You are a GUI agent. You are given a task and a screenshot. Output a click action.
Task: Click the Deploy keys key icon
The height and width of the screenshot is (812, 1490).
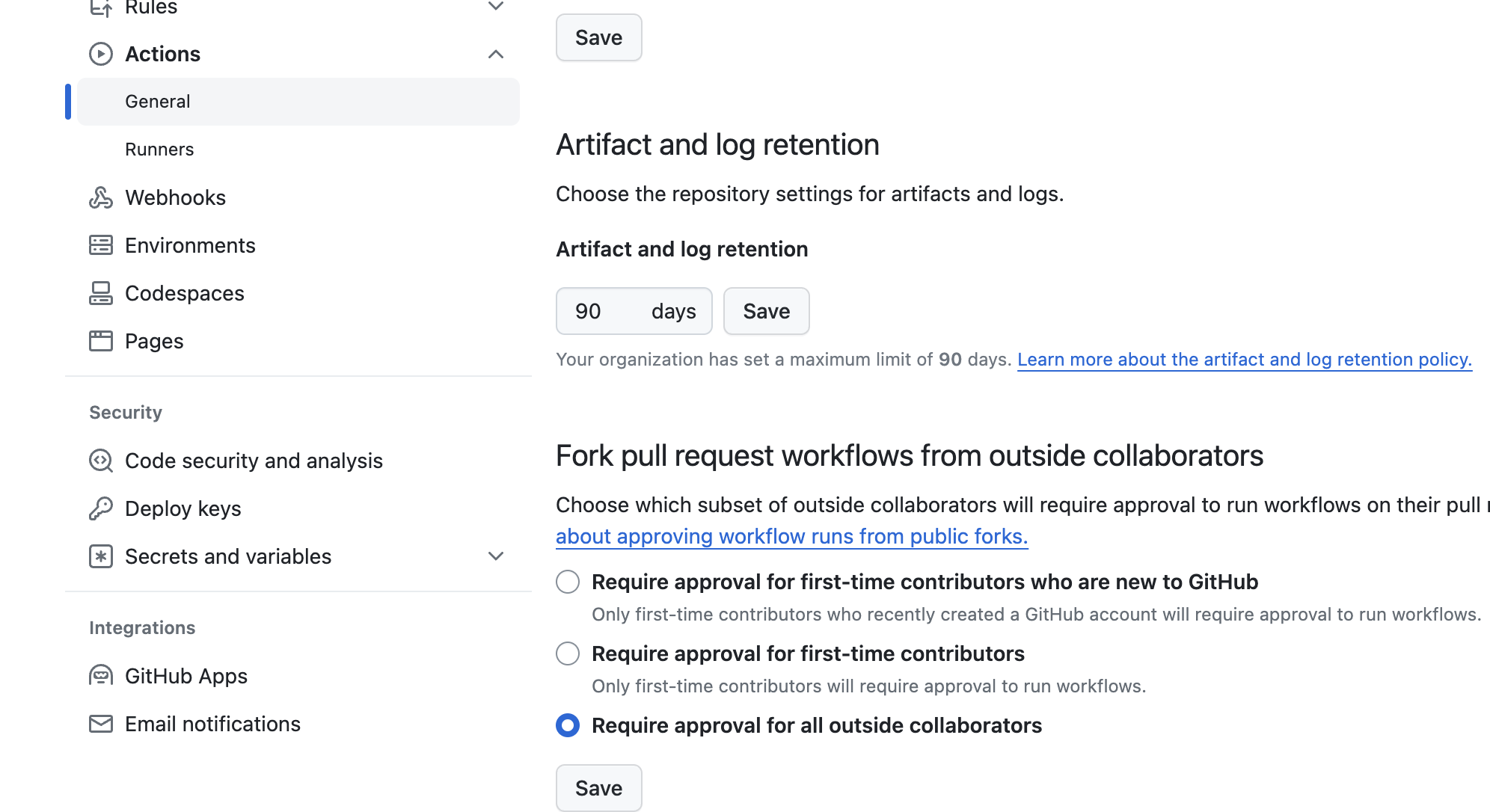pyautogui.click(x=101, y=508)
